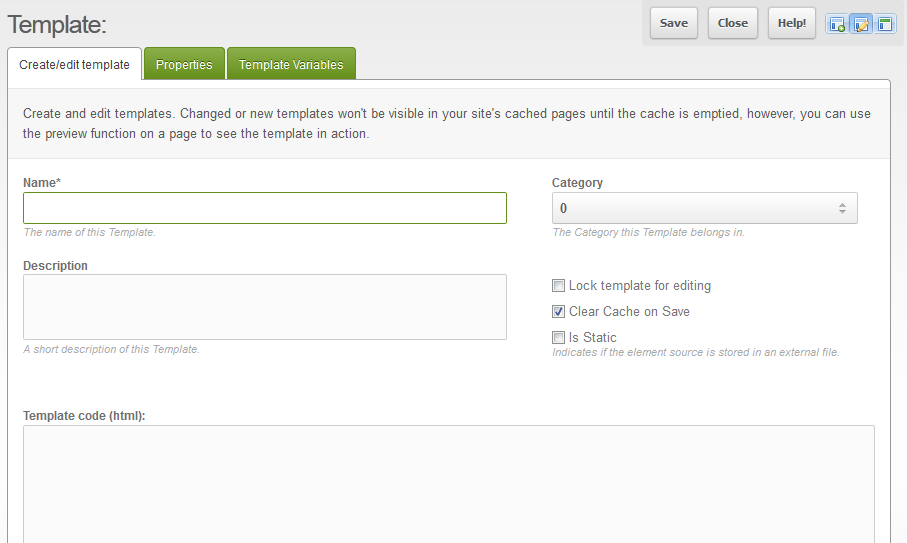Click into the Template code (html) editor
907x543 pixels.
tap(448, 484)
